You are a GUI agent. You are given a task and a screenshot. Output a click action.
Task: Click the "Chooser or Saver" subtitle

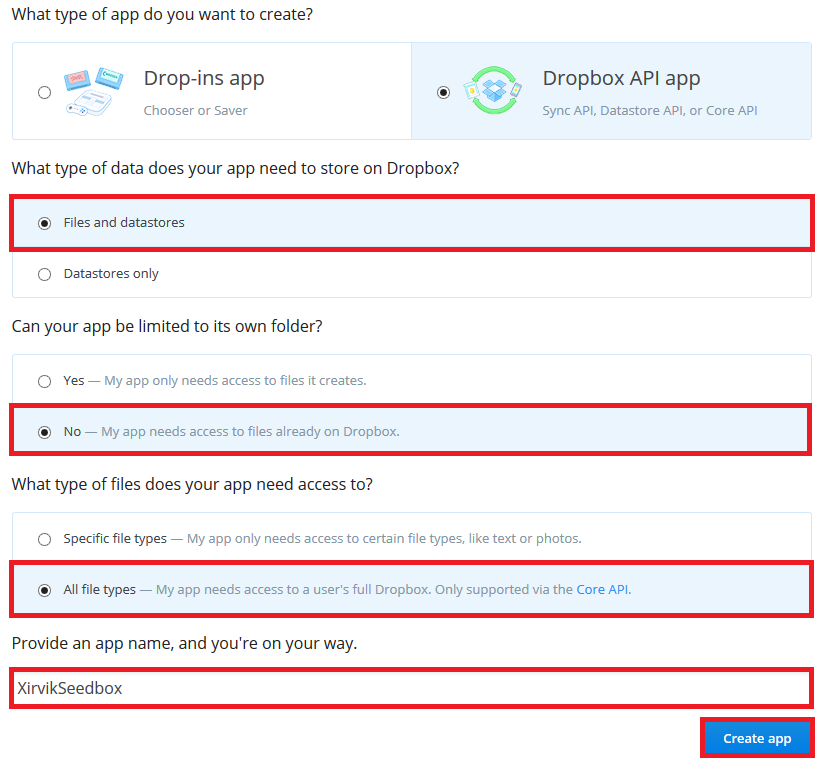coord(195,111)
